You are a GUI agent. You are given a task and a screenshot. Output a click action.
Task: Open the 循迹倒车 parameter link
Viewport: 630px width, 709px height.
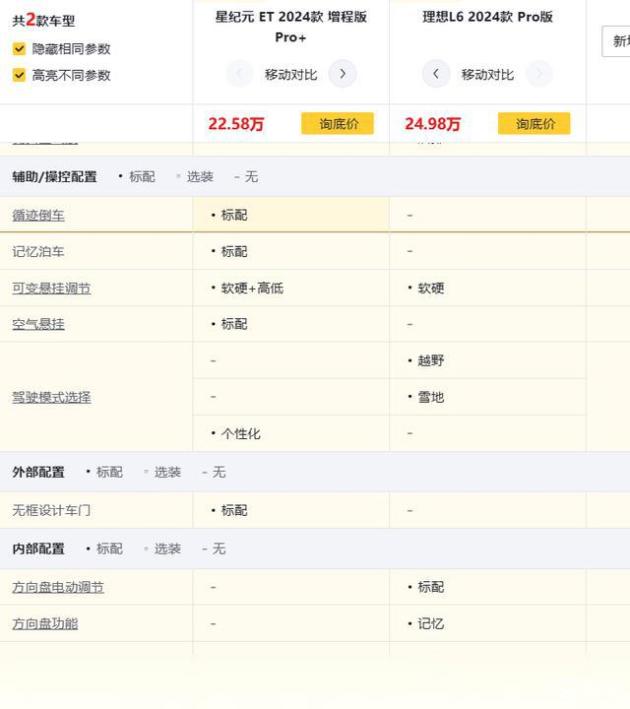click(38, 215)
